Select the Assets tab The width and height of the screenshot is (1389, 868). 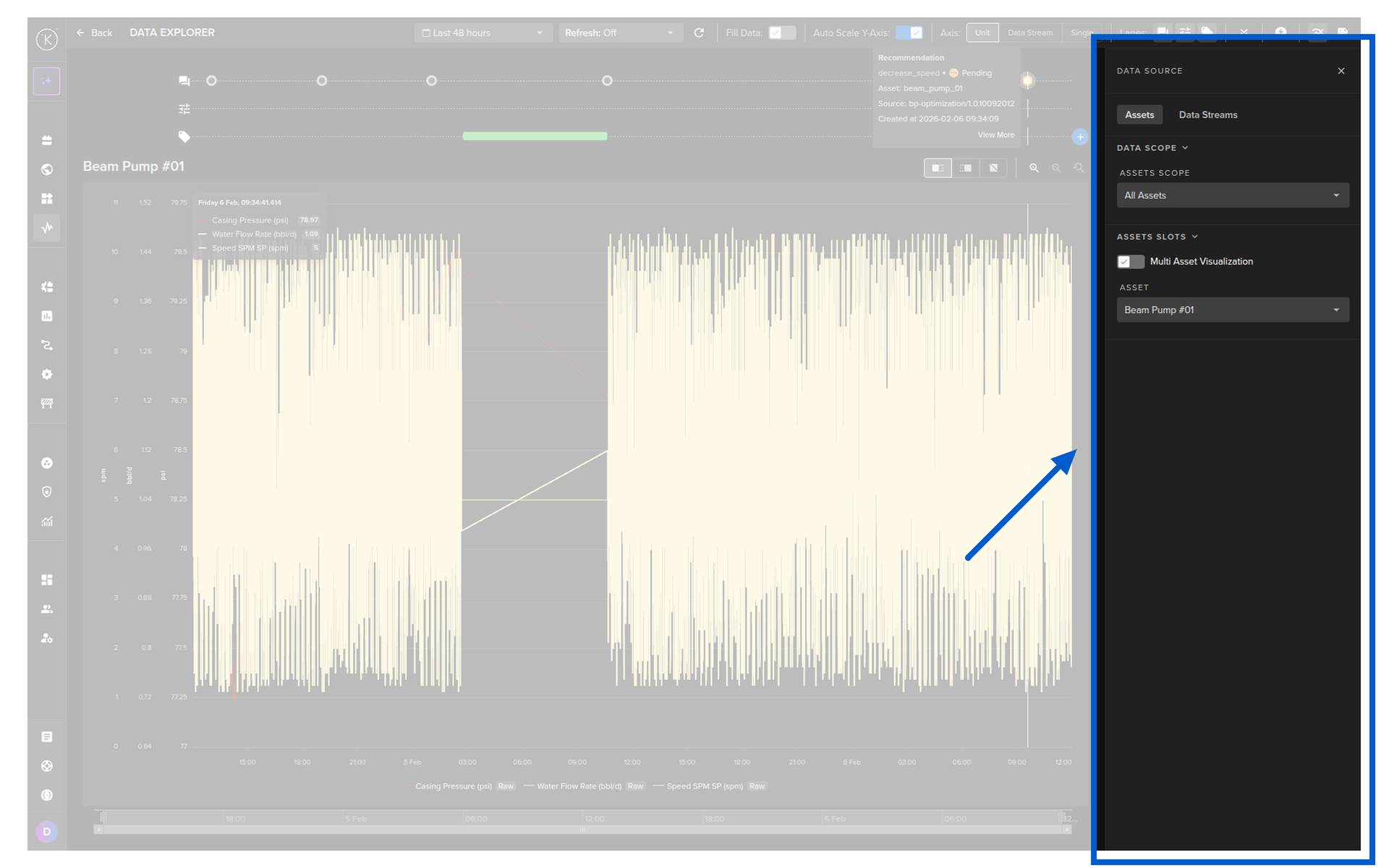tap(1139, 115)
